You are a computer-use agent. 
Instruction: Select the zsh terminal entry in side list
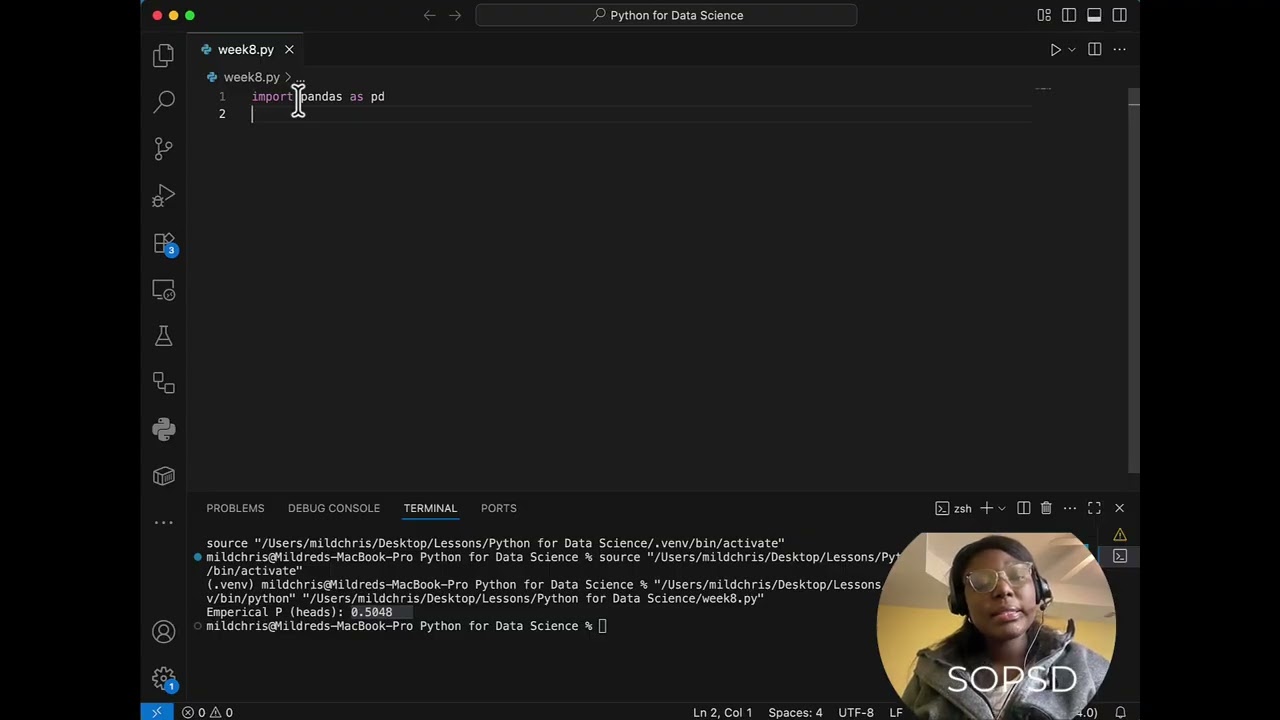(x=1120, y=556)
